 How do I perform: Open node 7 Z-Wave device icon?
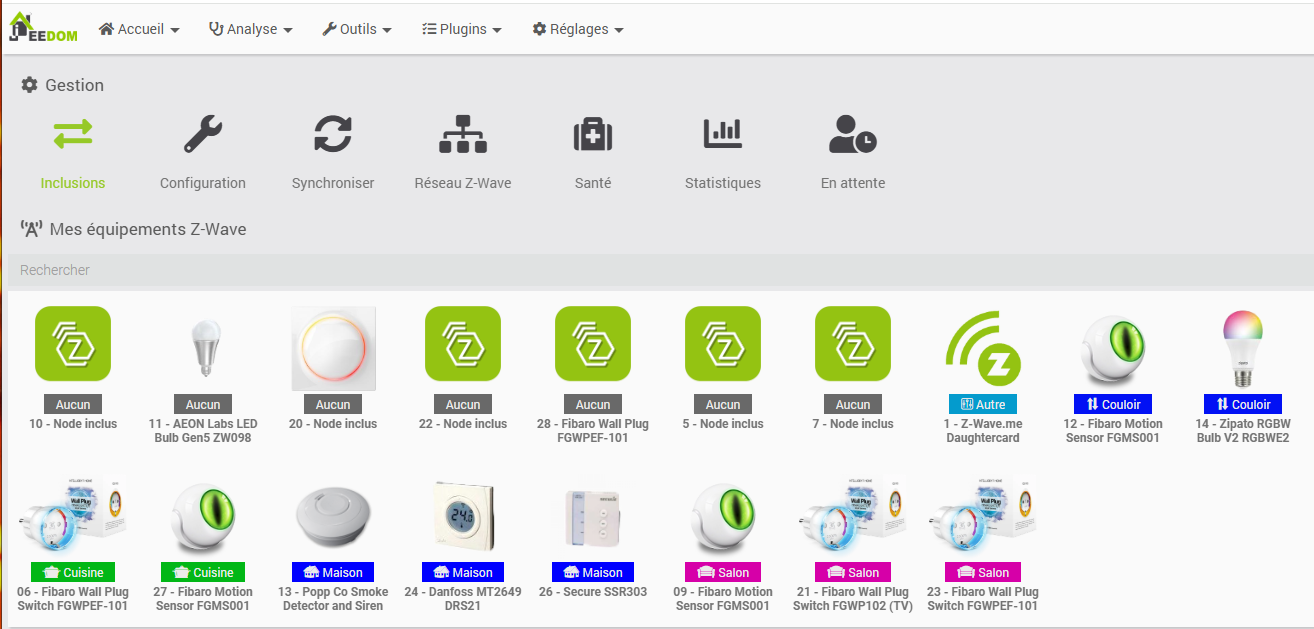[853, 343]
